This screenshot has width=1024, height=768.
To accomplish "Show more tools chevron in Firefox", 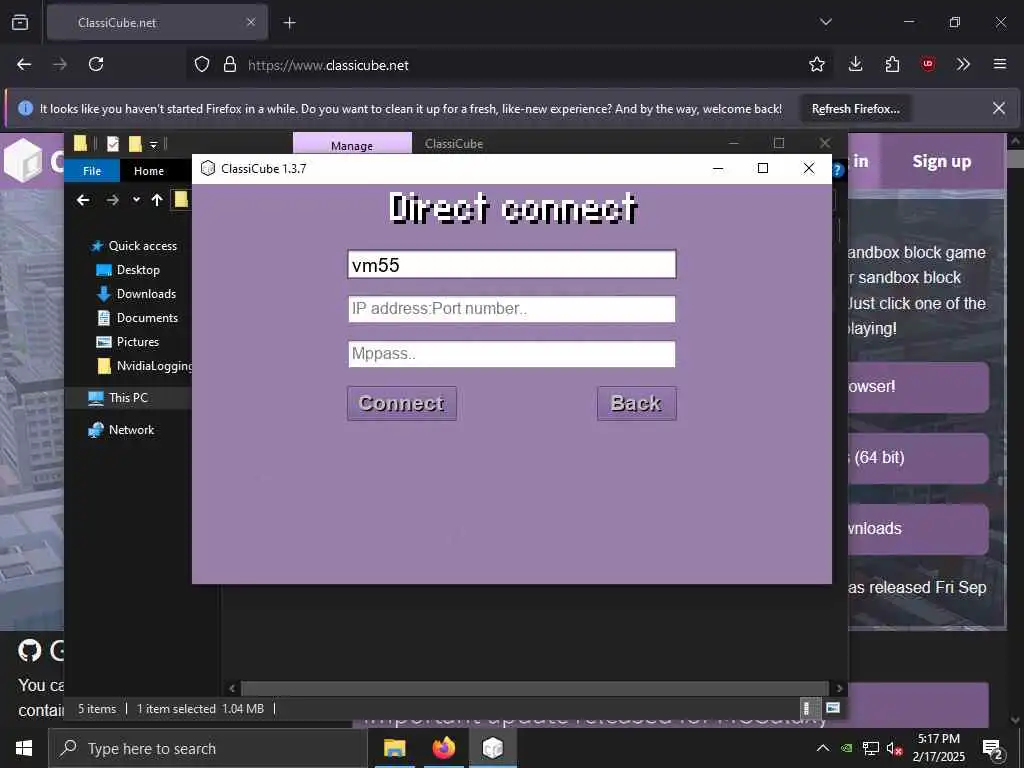I will 963,65.
